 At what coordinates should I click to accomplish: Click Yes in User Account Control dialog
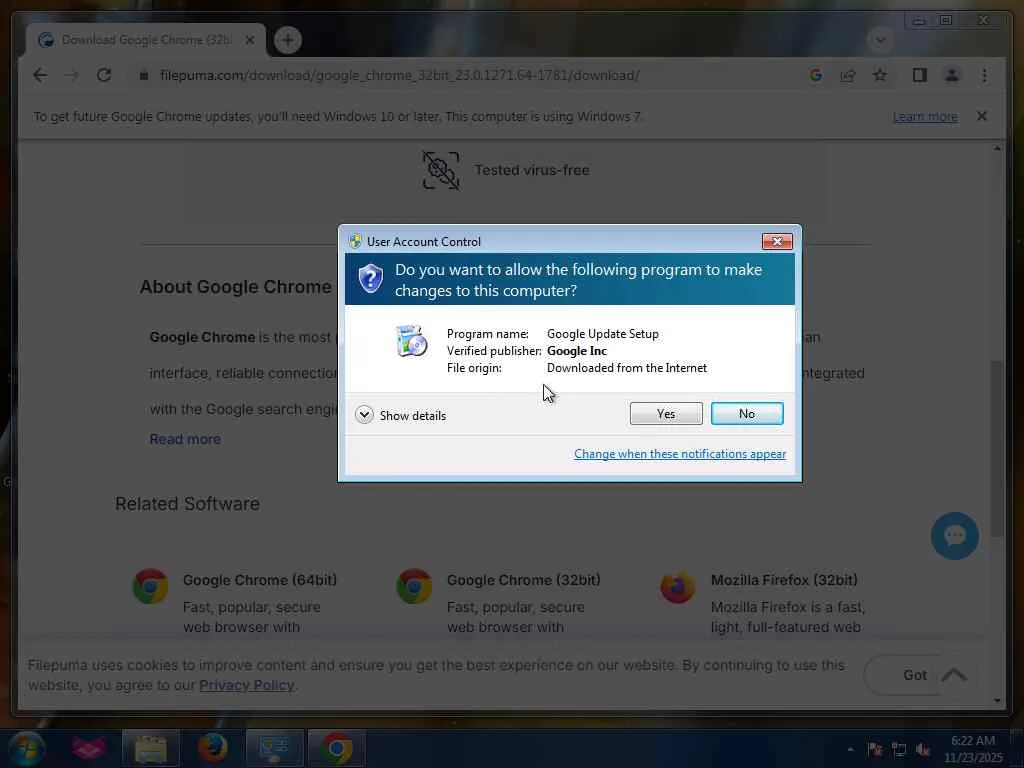coord(665,413)
